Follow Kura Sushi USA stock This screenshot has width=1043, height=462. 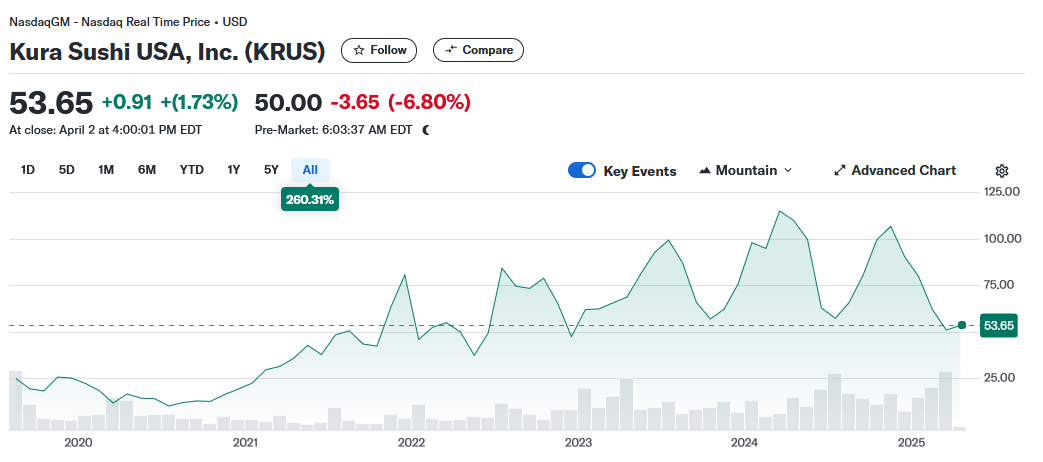[x=379, y=51]
